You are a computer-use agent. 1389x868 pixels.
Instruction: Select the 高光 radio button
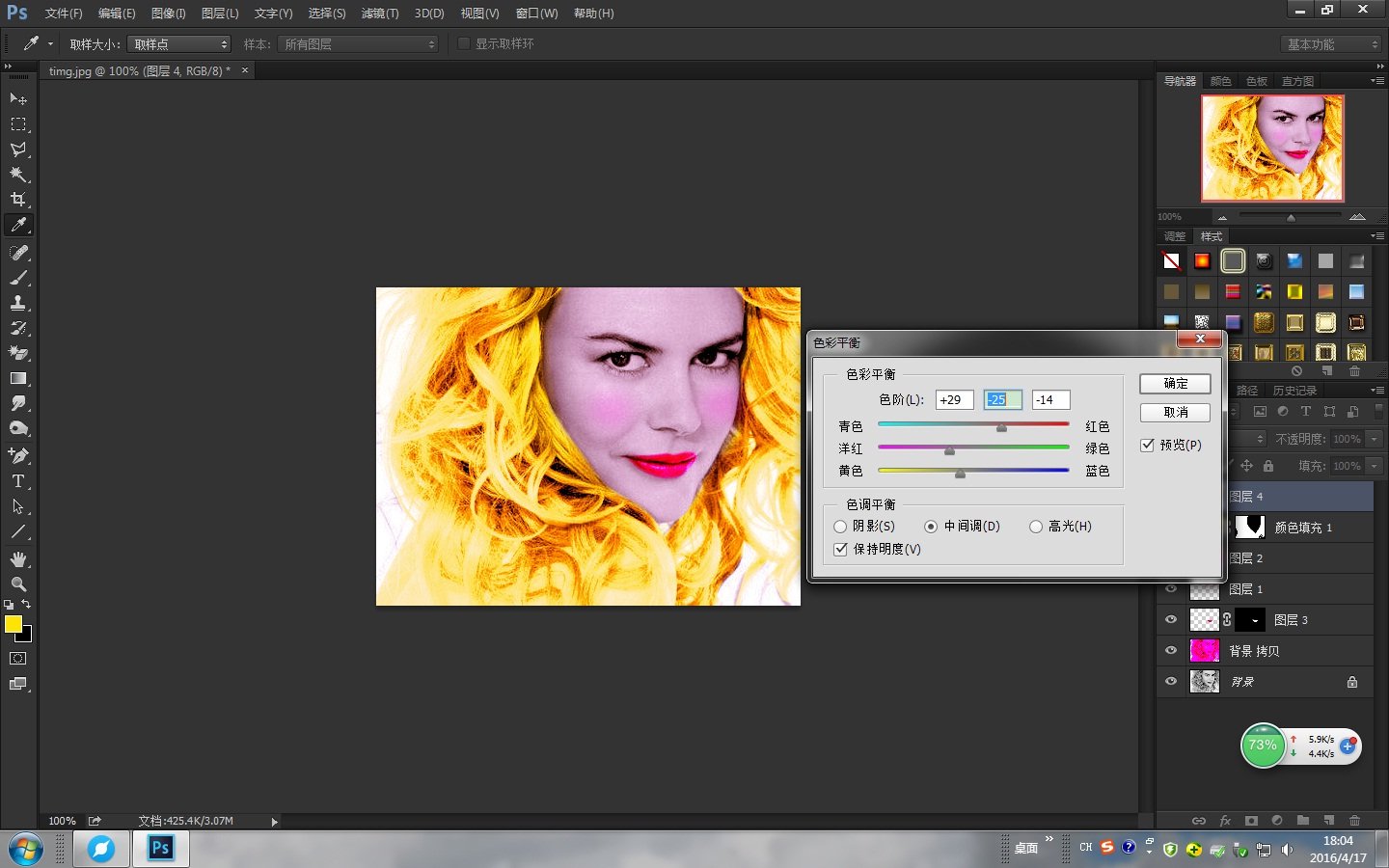pyautogui.click(x=1036, y=526)
